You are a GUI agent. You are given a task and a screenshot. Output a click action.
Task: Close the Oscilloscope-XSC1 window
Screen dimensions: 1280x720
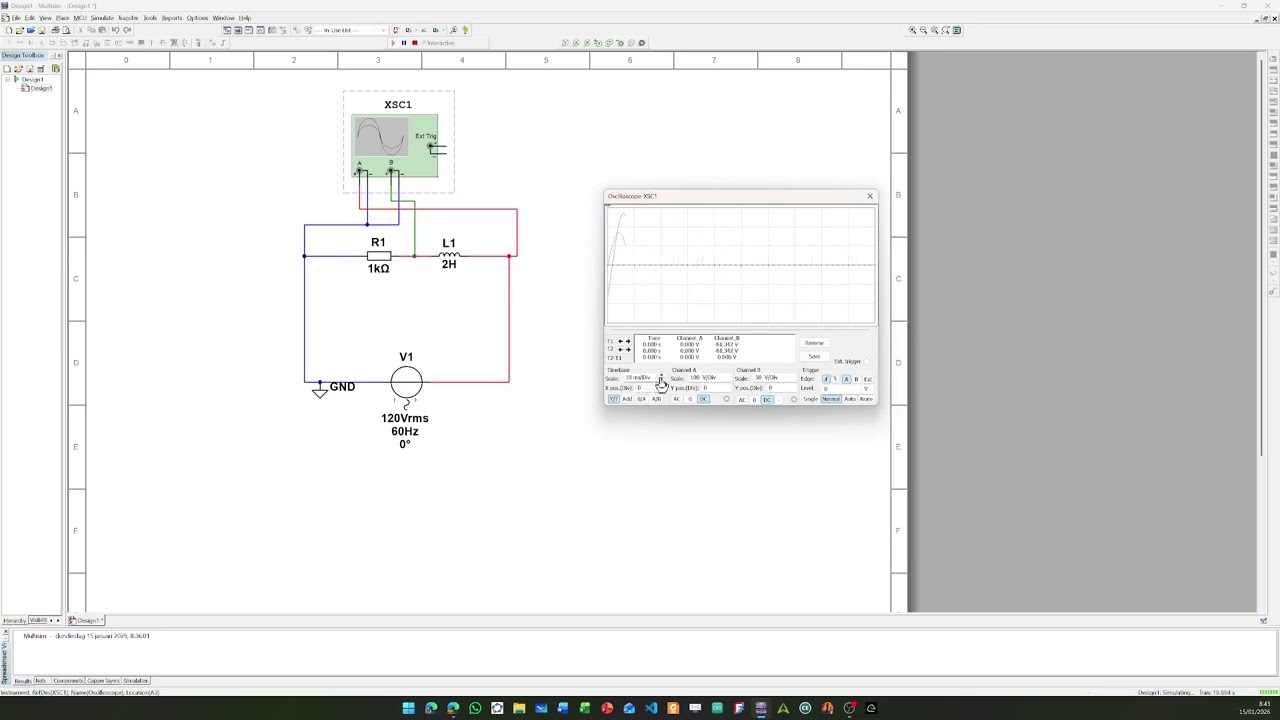(x=870, y=196)
